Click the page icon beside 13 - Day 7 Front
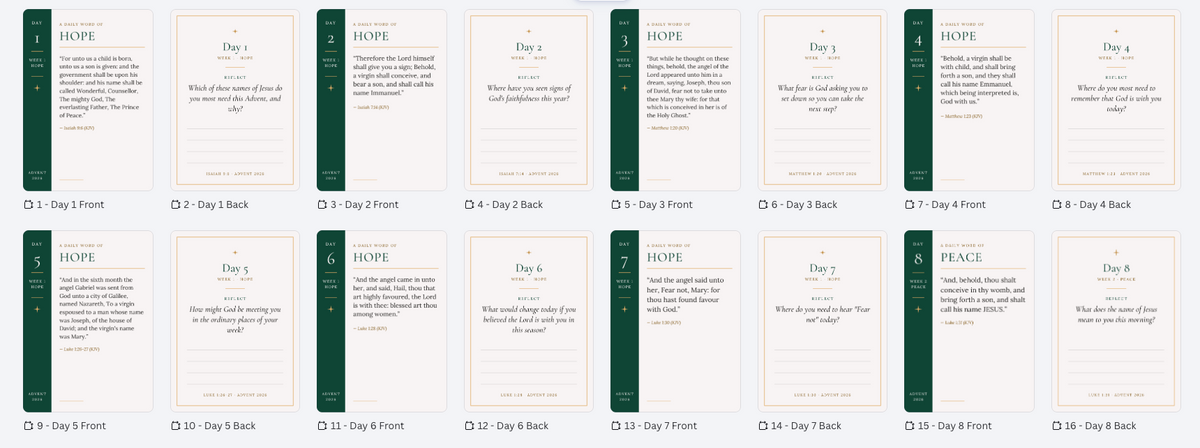The width and height of the screenshot is (1200, 448). [615, 426]
